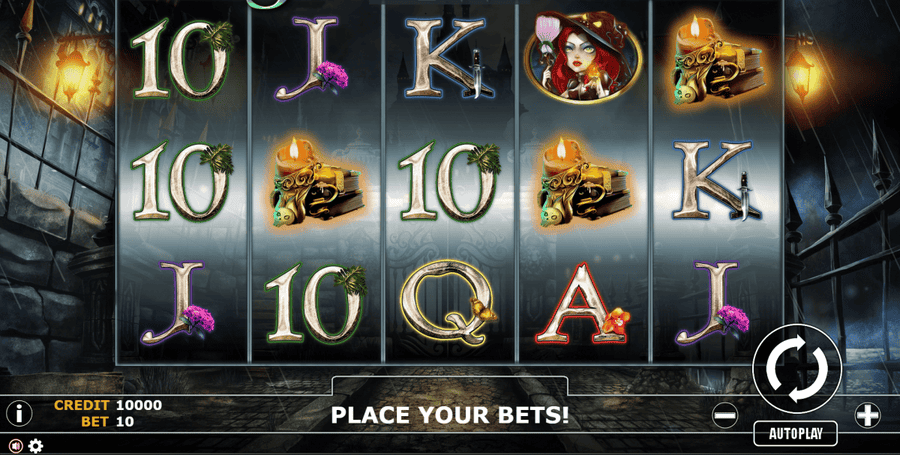This screenshot has width=900, height=455.
Task: Click the Credit 10000 display
Action: (108, 405)
